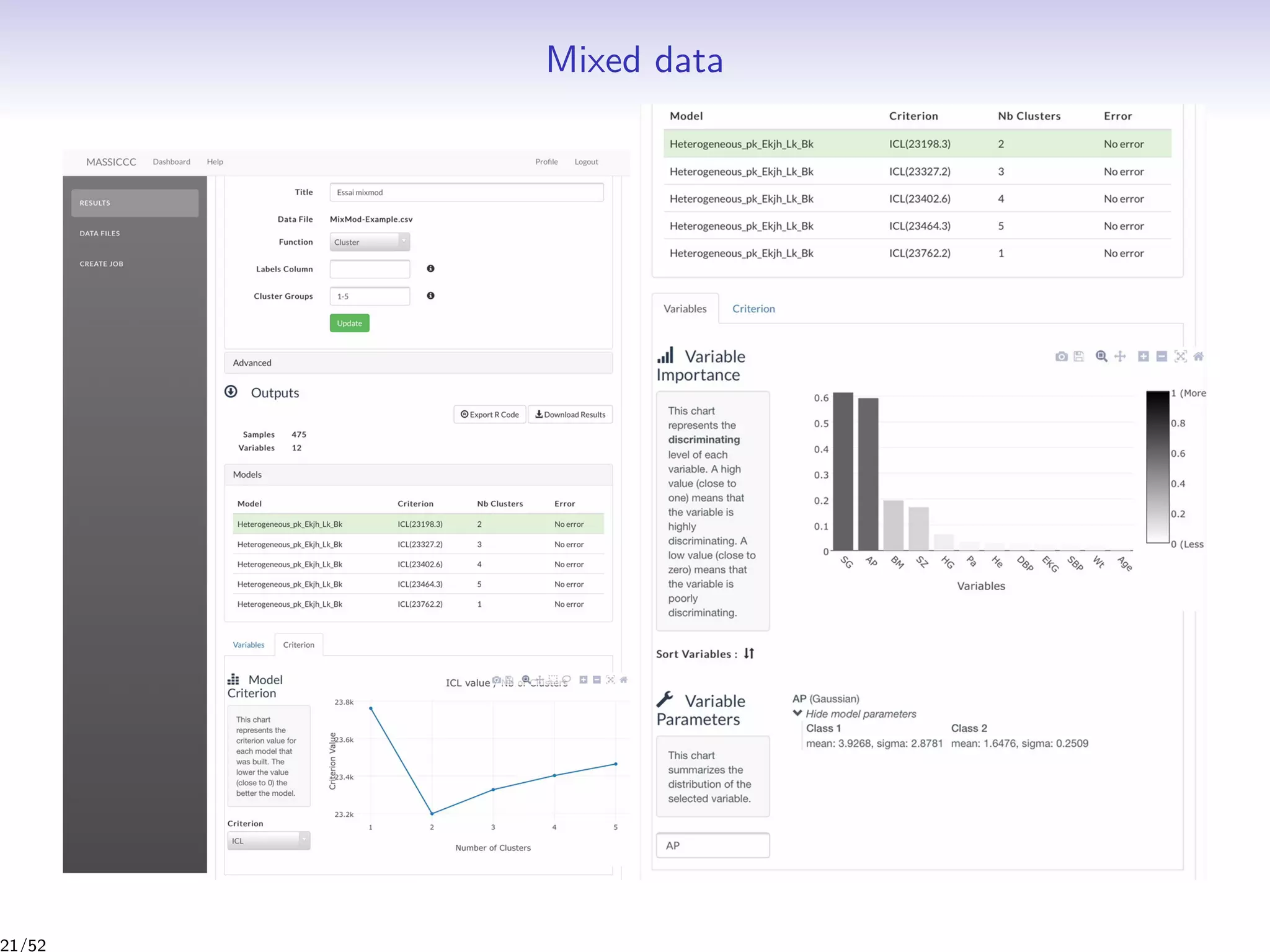The width and height of the screenshot is (1270, 952).
Task: Click the floppy-disk save icon above the Variable Importance chart
Action: point(1079,356)
